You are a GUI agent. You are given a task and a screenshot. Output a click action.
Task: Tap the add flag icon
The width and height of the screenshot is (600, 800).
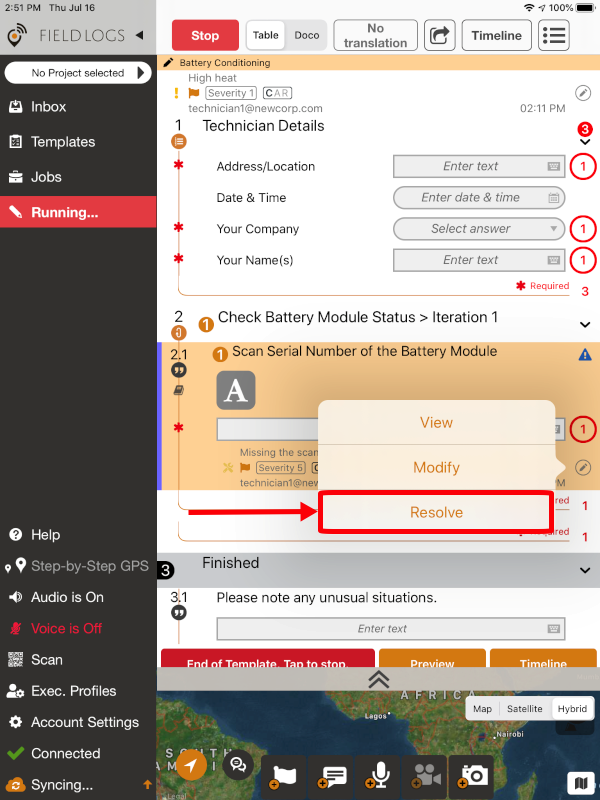[285, 773]
